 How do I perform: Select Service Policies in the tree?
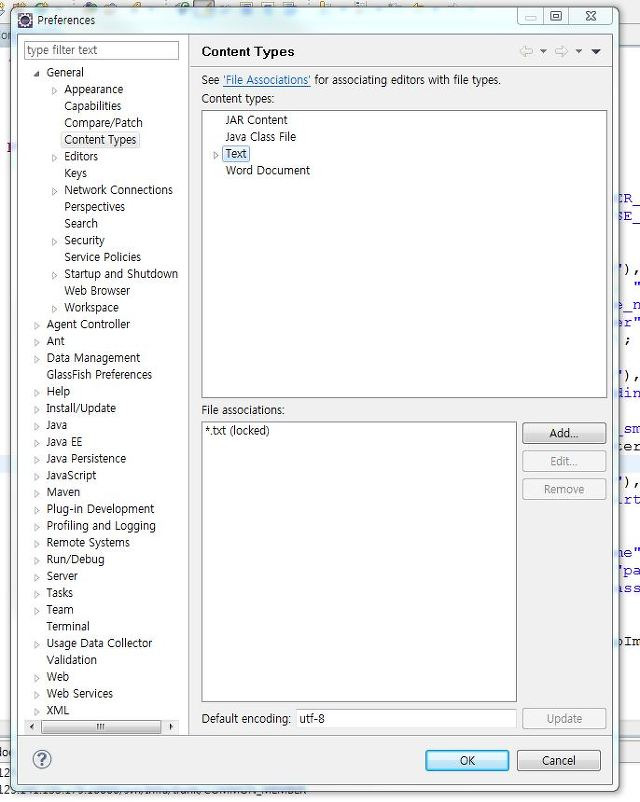[x=102, y=257]
